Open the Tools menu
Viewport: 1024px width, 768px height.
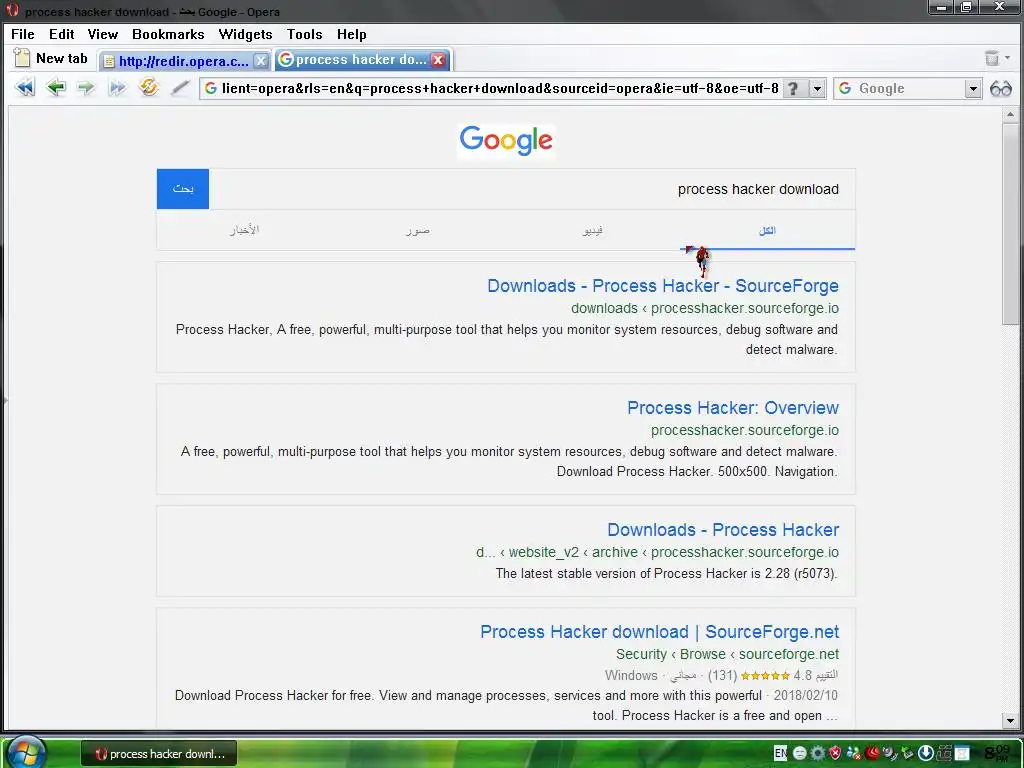click(304, 34)
